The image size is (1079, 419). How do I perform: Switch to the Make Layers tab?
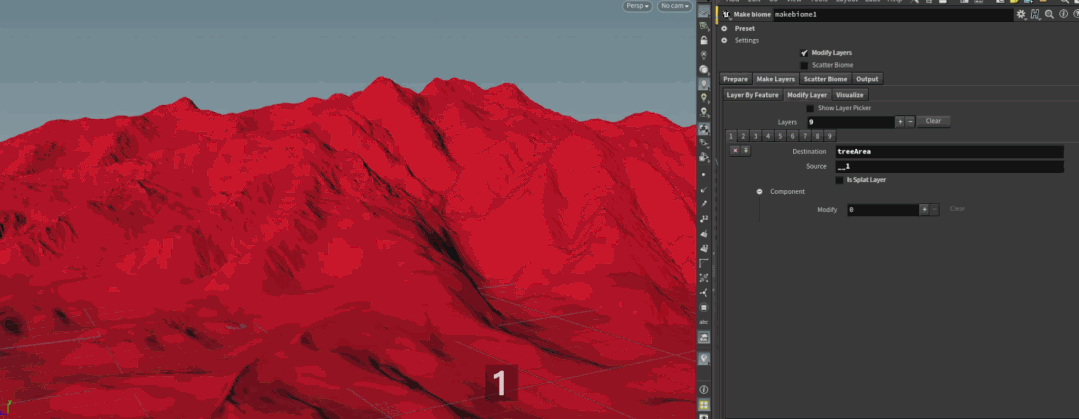(x=776, y=79)
